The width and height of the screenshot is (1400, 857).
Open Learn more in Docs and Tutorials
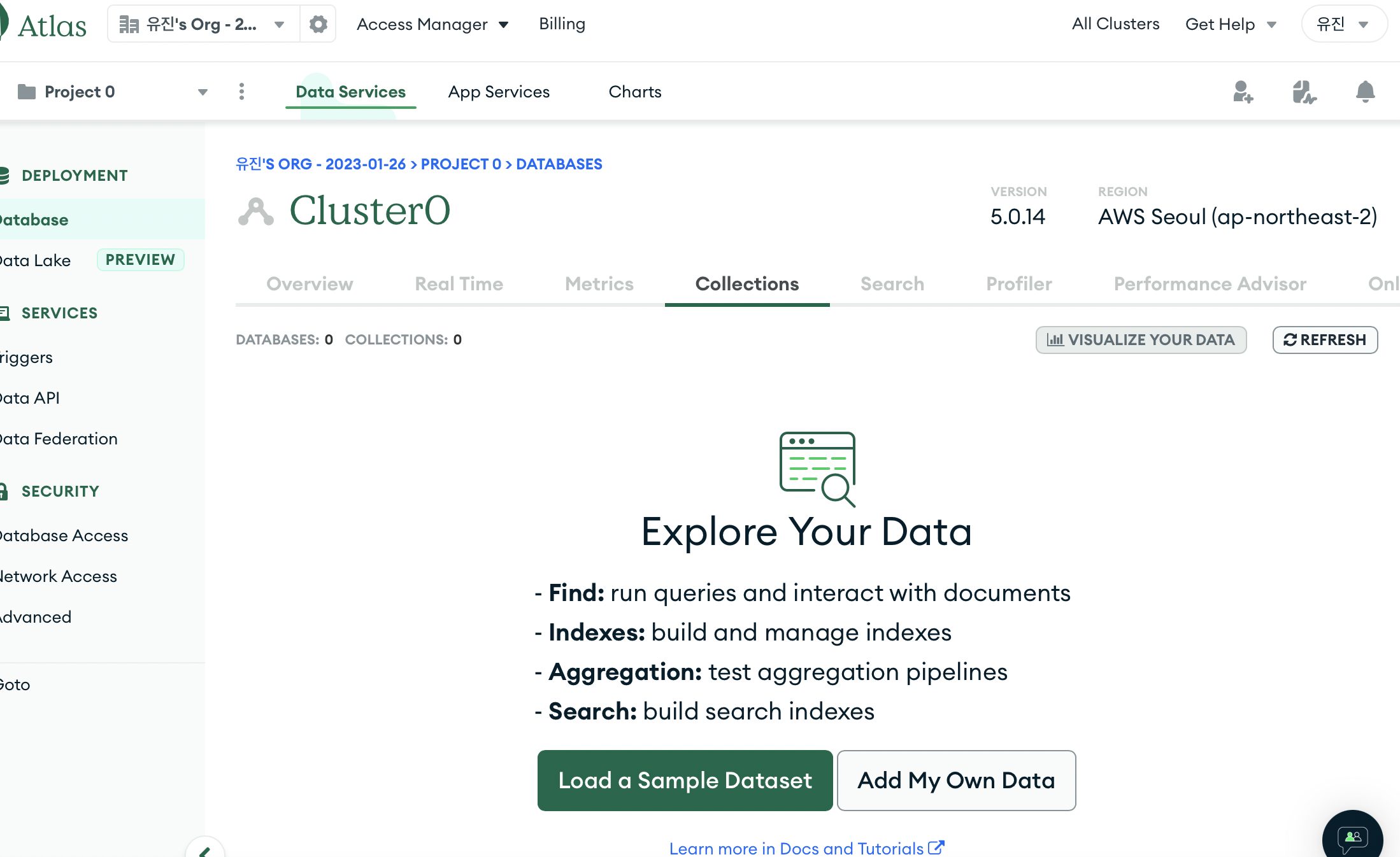pos(806,848)
